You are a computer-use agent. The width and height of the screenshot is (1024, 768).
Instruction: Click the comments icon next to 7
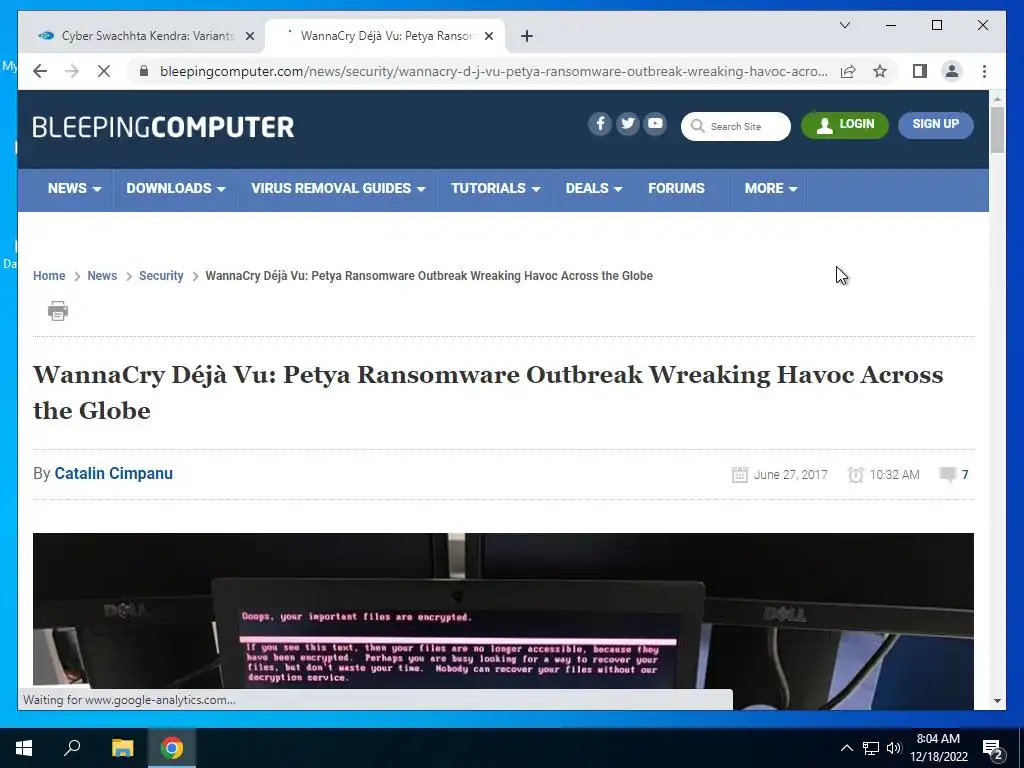tap(947, 474)
